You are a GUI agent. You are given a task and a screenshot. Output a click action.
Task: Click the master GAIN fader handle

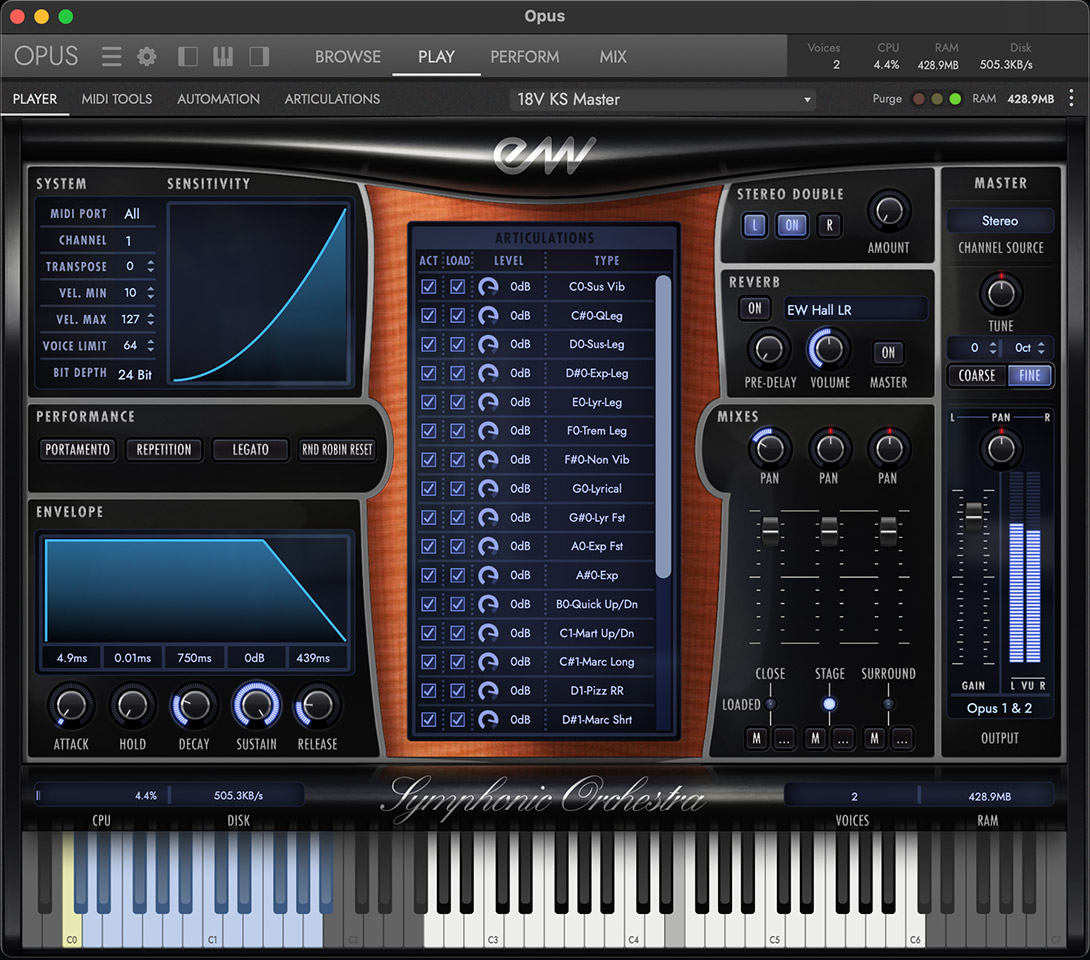973,514
